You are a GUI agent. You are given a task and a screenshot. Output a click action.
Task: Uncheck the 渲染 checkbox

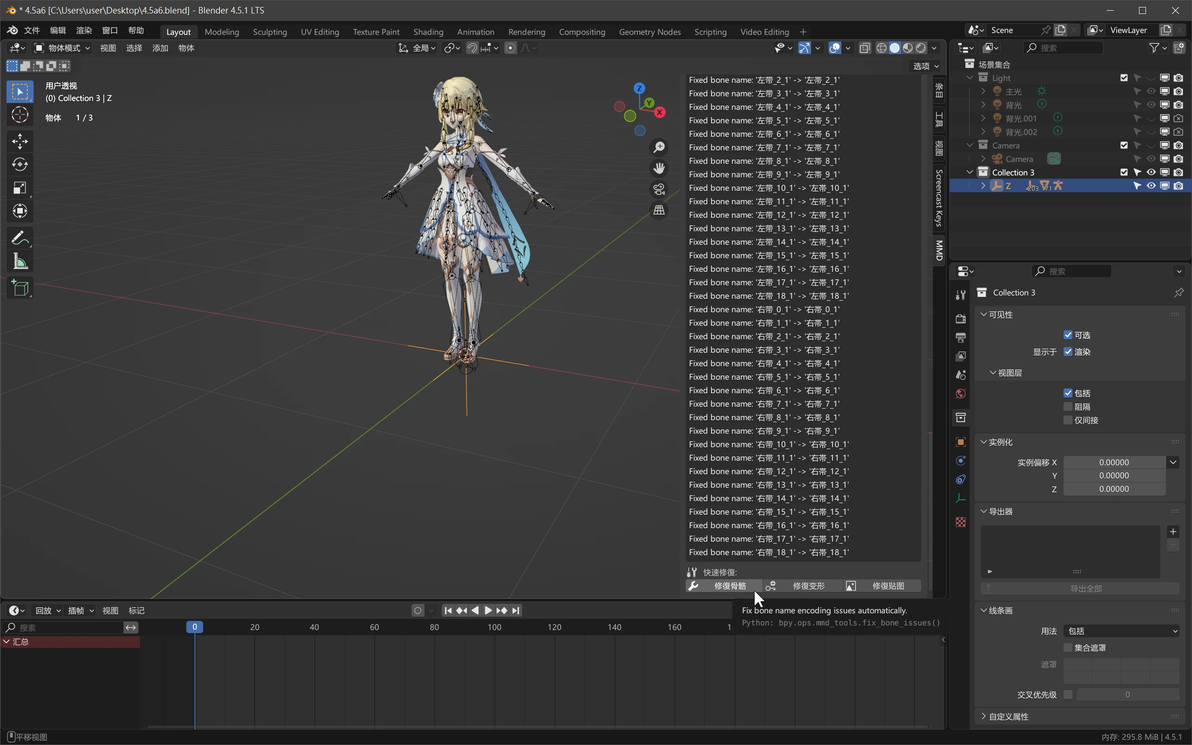coord(1068,352)
